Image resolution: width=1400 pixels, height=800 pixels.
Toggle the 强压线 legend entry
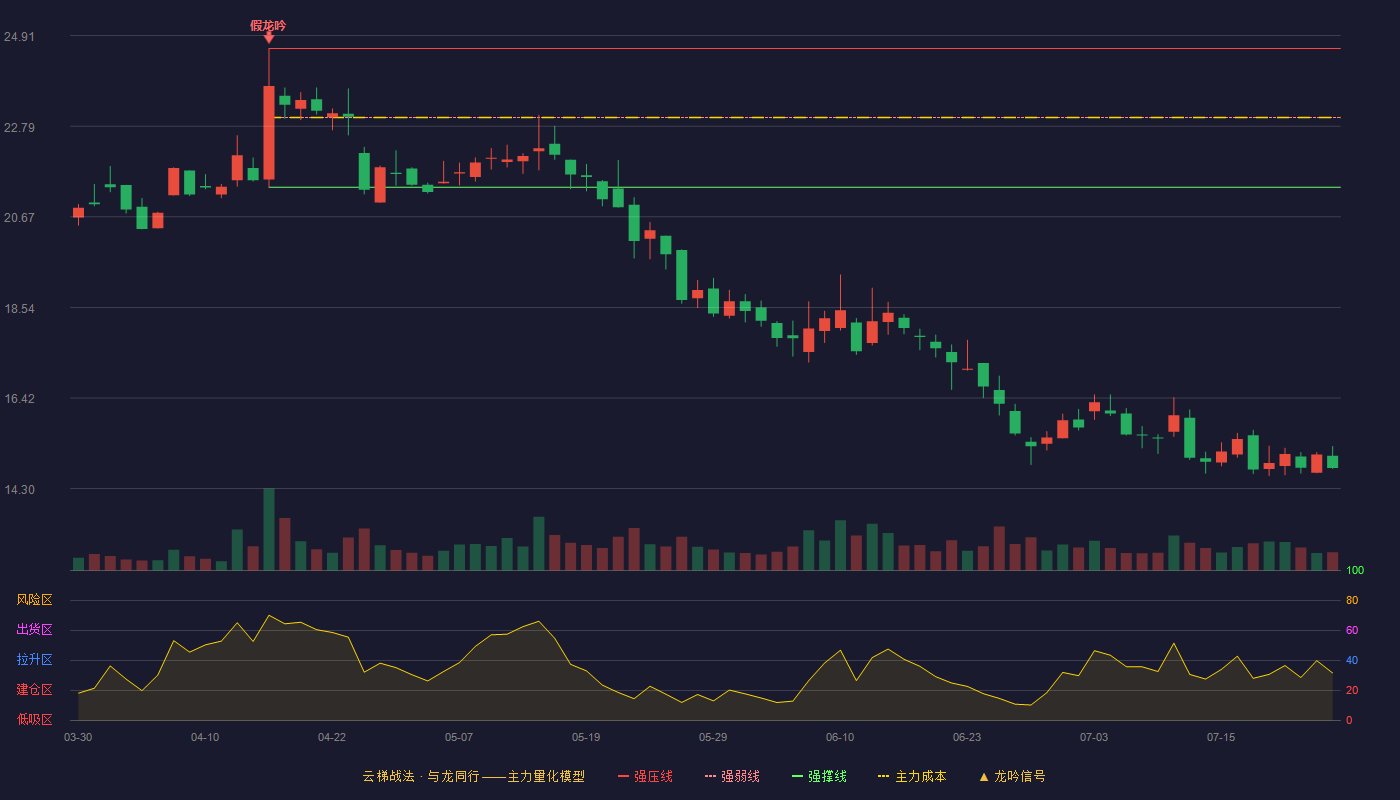click(645, 776)
